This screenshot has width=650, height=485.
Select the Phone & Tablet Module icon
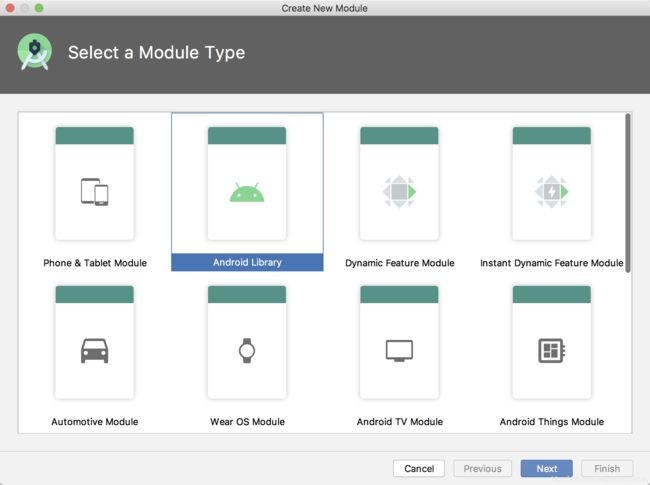tap(95, 192)
